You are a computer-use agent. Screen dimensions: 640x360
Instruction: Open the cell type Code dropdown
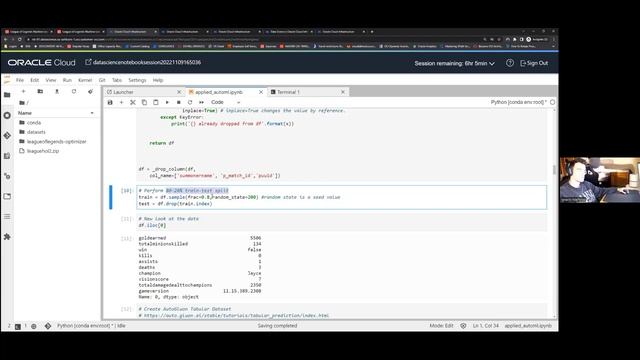pyautogui.click(x=225, y=102)
